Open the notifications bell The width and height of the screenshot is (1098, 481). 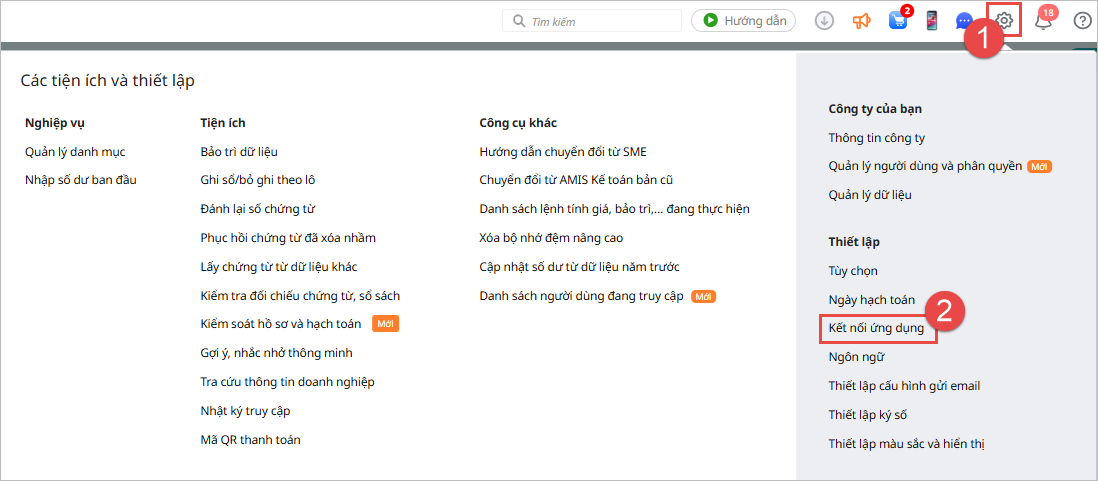tap(1043, 21)
